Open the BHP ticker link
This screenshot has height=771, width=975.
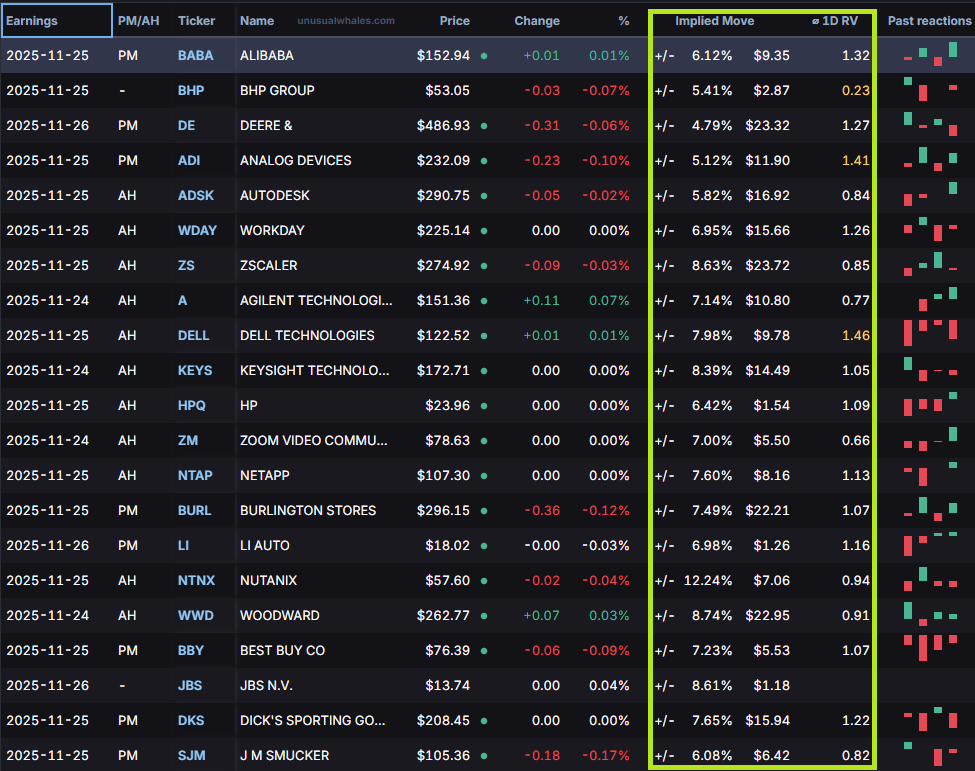pyautogui.click(x=190, y=90)
